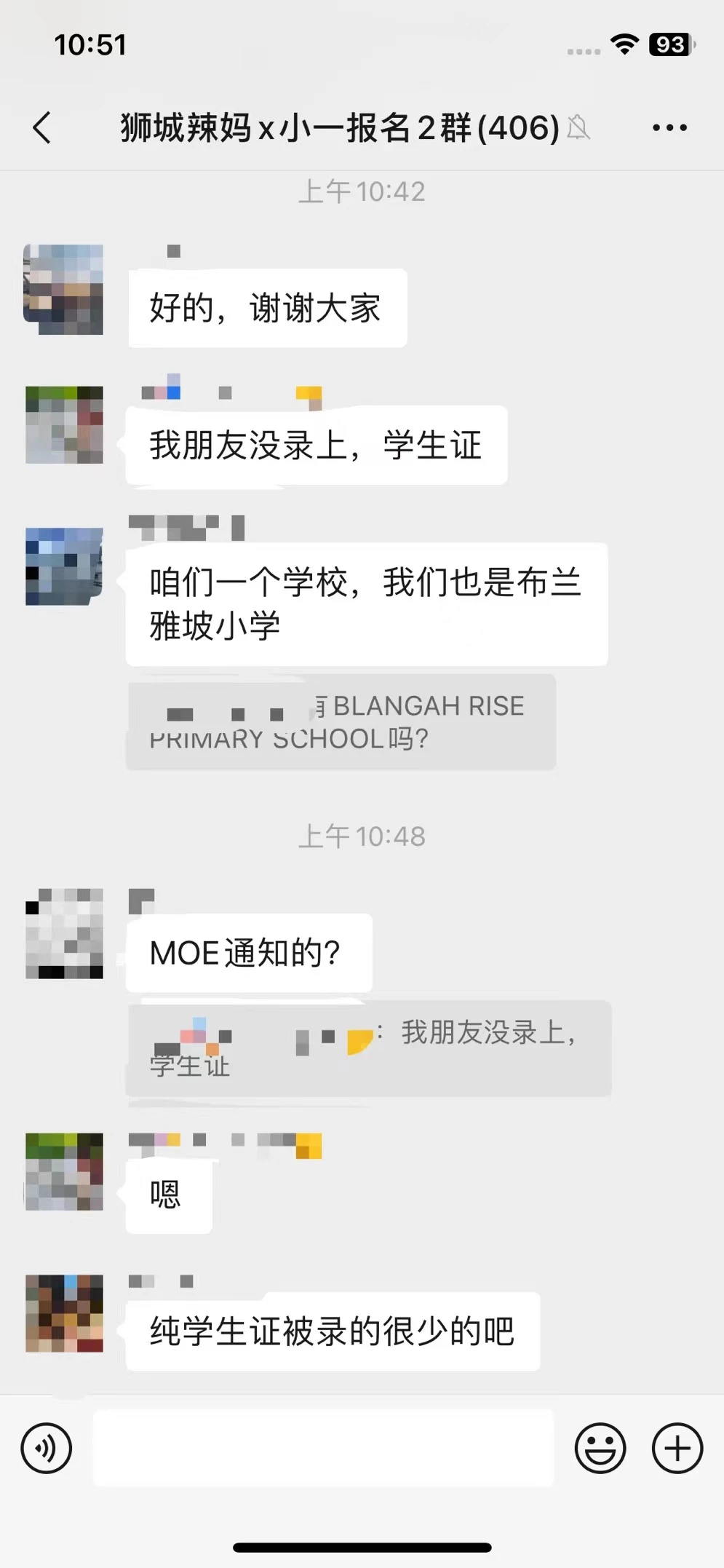Tap the Wi-Fi status icon
Image resolution: width=724 pixels, height=1568 pixels.
624,44
